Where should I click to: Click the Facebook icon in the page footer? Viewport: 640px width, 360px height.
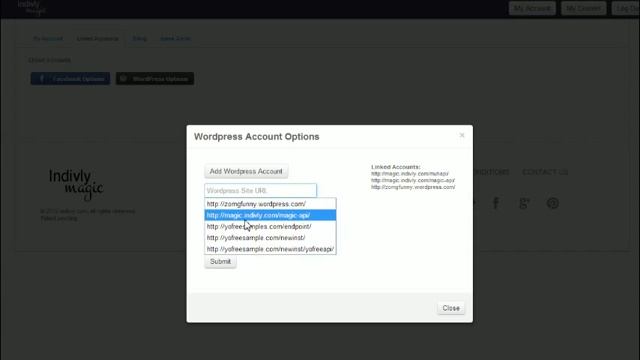click(x=496, y=203)
